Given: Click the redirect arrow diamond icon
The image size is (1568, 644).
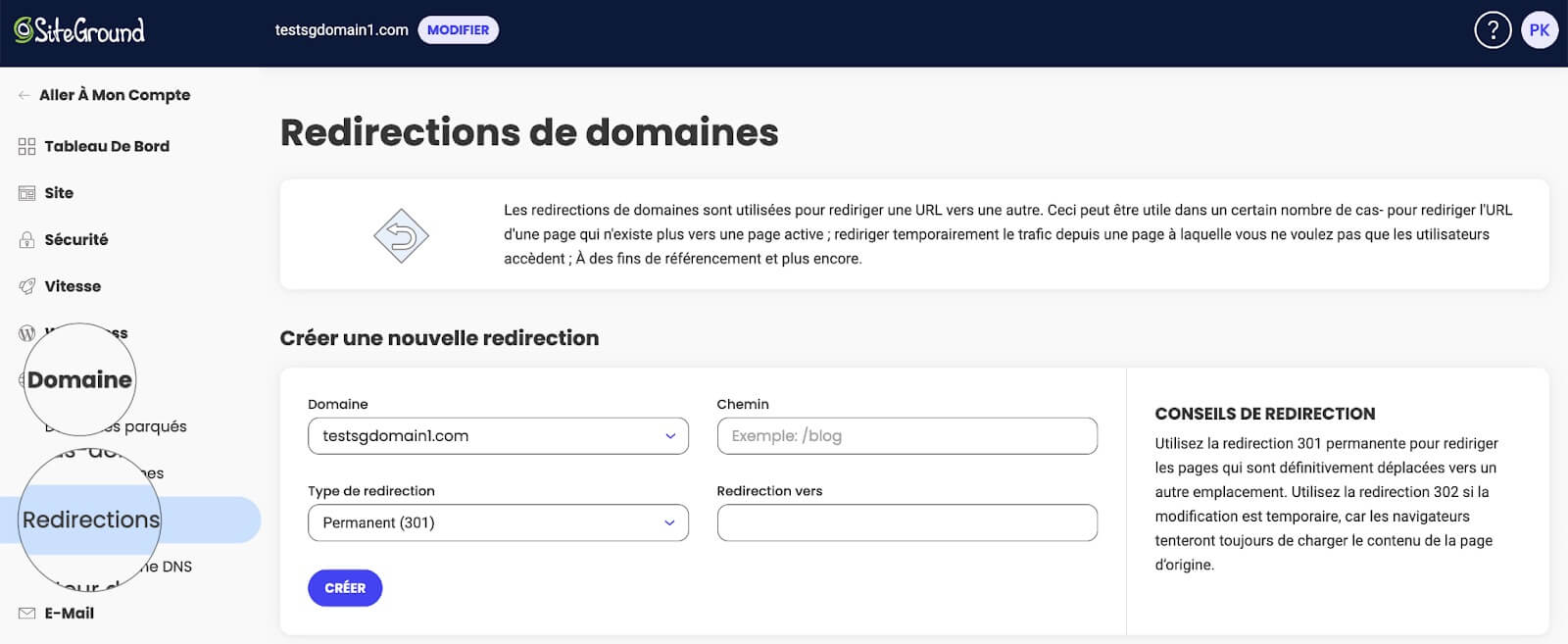Looking at the screenshot, I should [x=402, y=236].
